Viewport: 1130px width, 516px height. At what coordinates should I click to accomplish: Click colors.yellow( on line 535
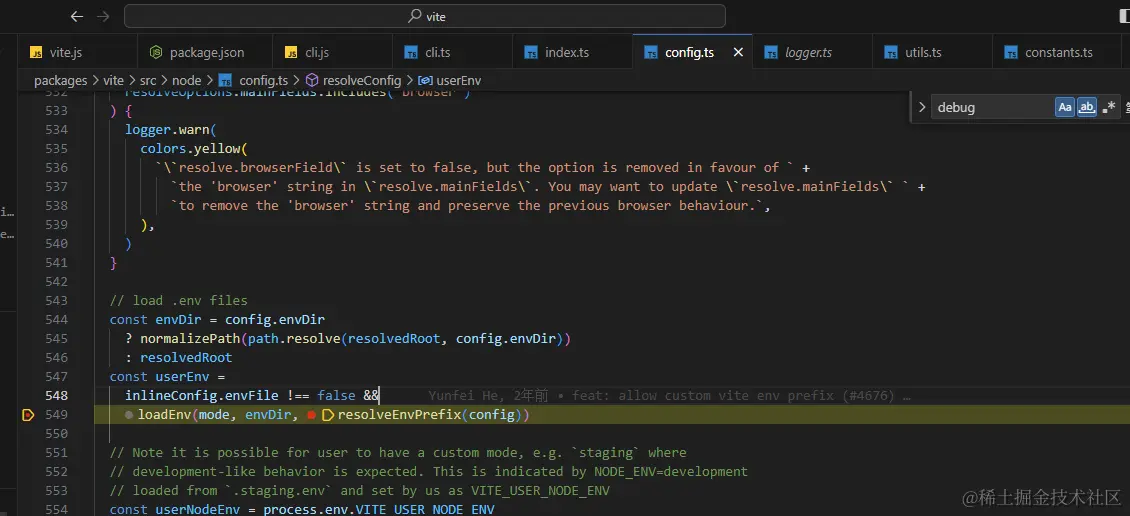click(x=194, y=148)
